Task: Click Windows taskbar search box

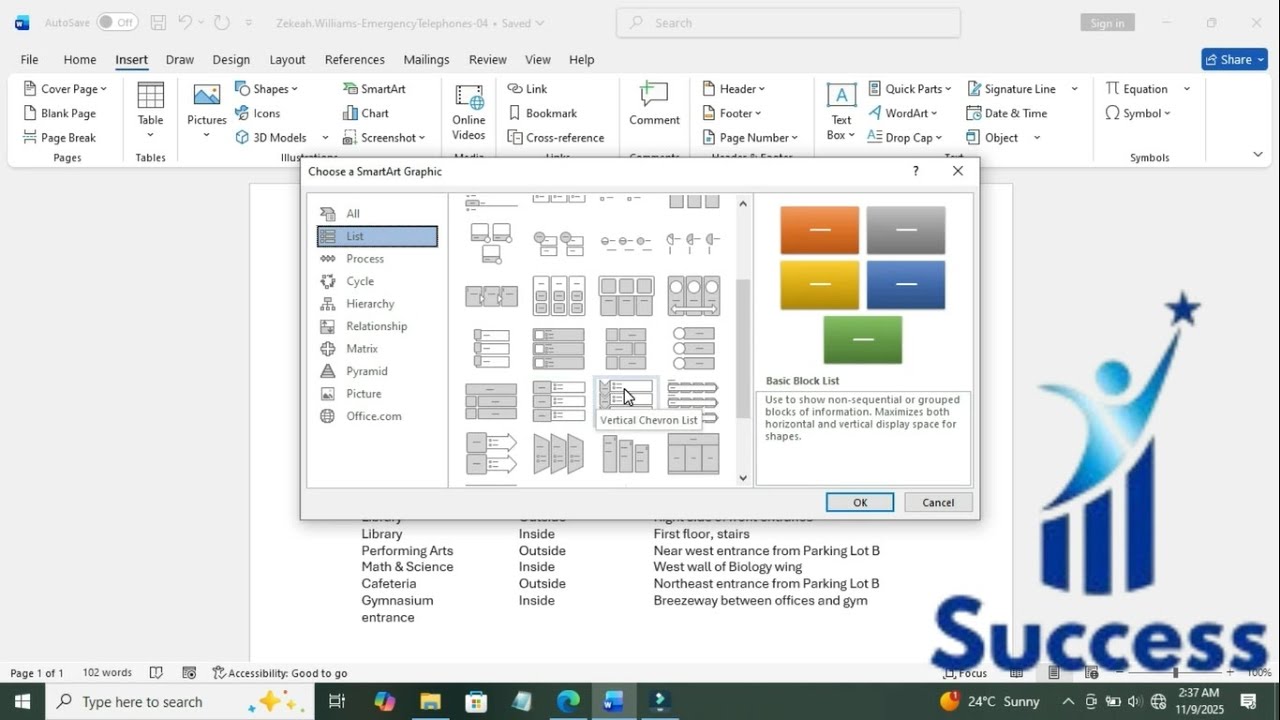Action: point(178,701)
